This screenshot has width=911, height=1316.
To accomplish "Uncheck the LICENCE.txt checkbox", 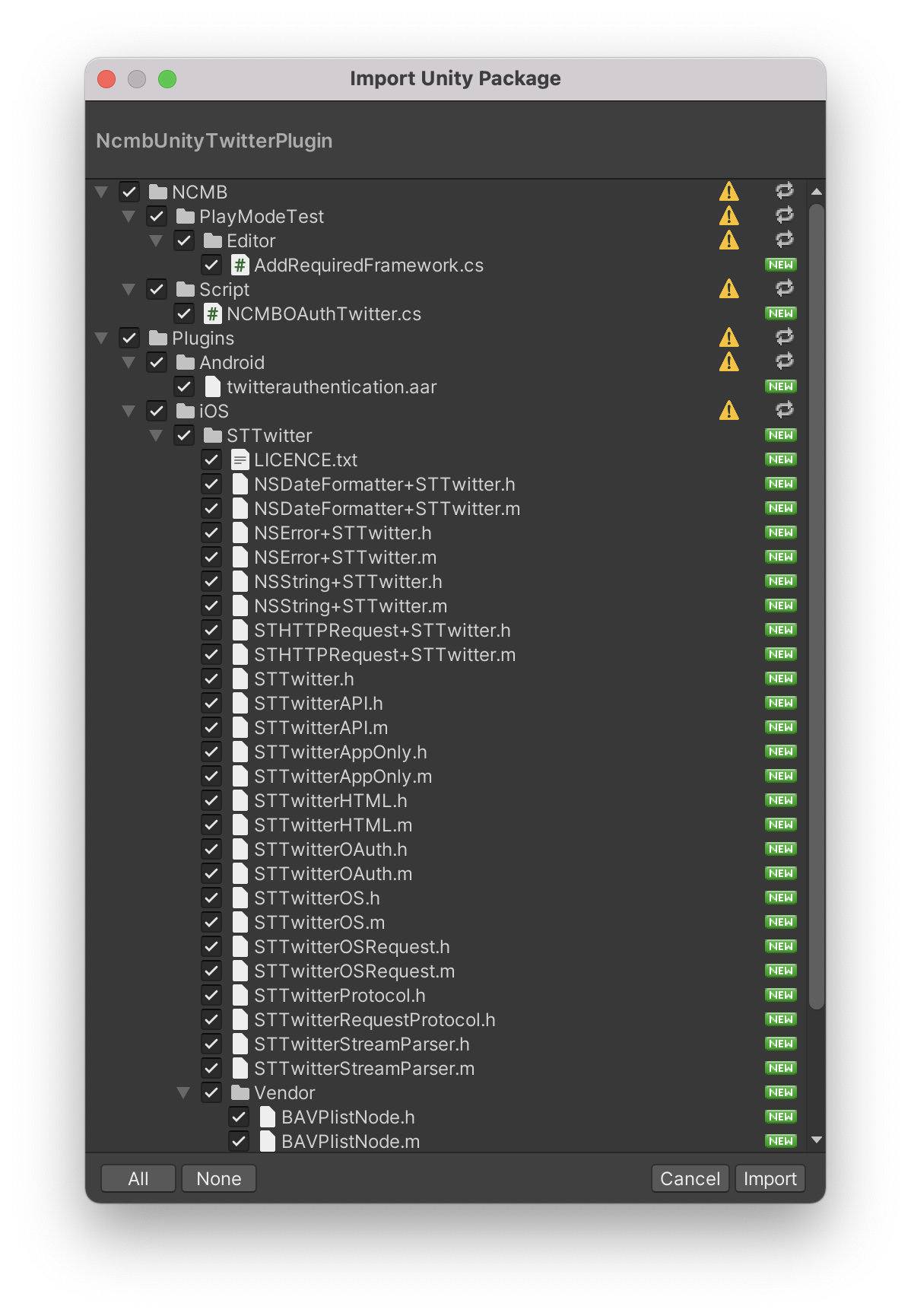I will (211, 459).
